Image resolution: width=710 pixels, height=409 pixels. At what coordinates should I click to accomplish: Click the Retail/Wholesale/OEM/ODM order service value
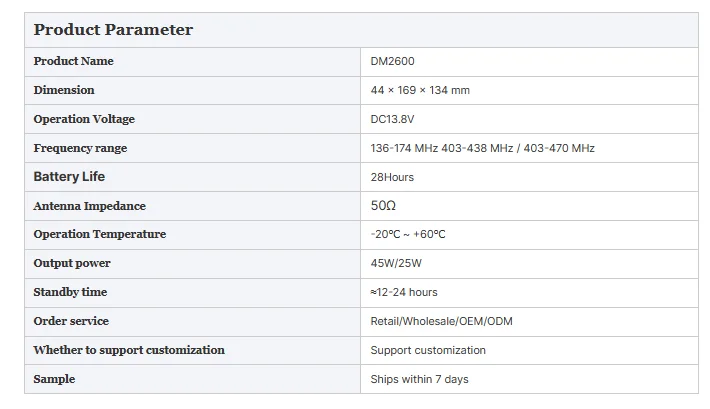[x=441, y=321]
